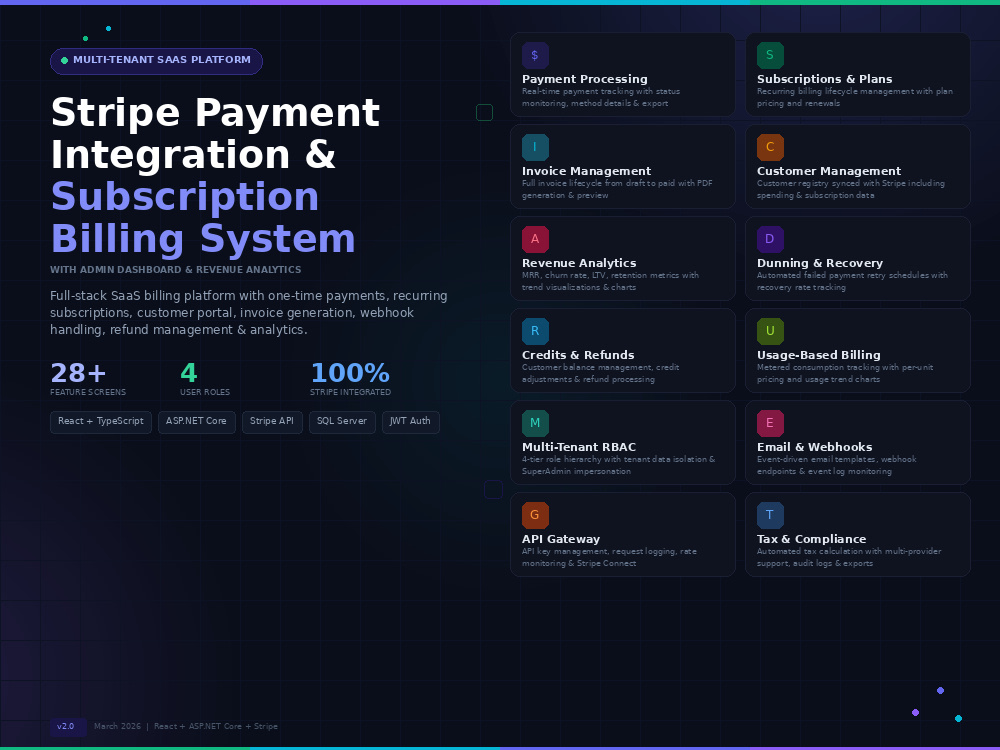Click the Stripe Payment Integration heading

coord(216,133)
